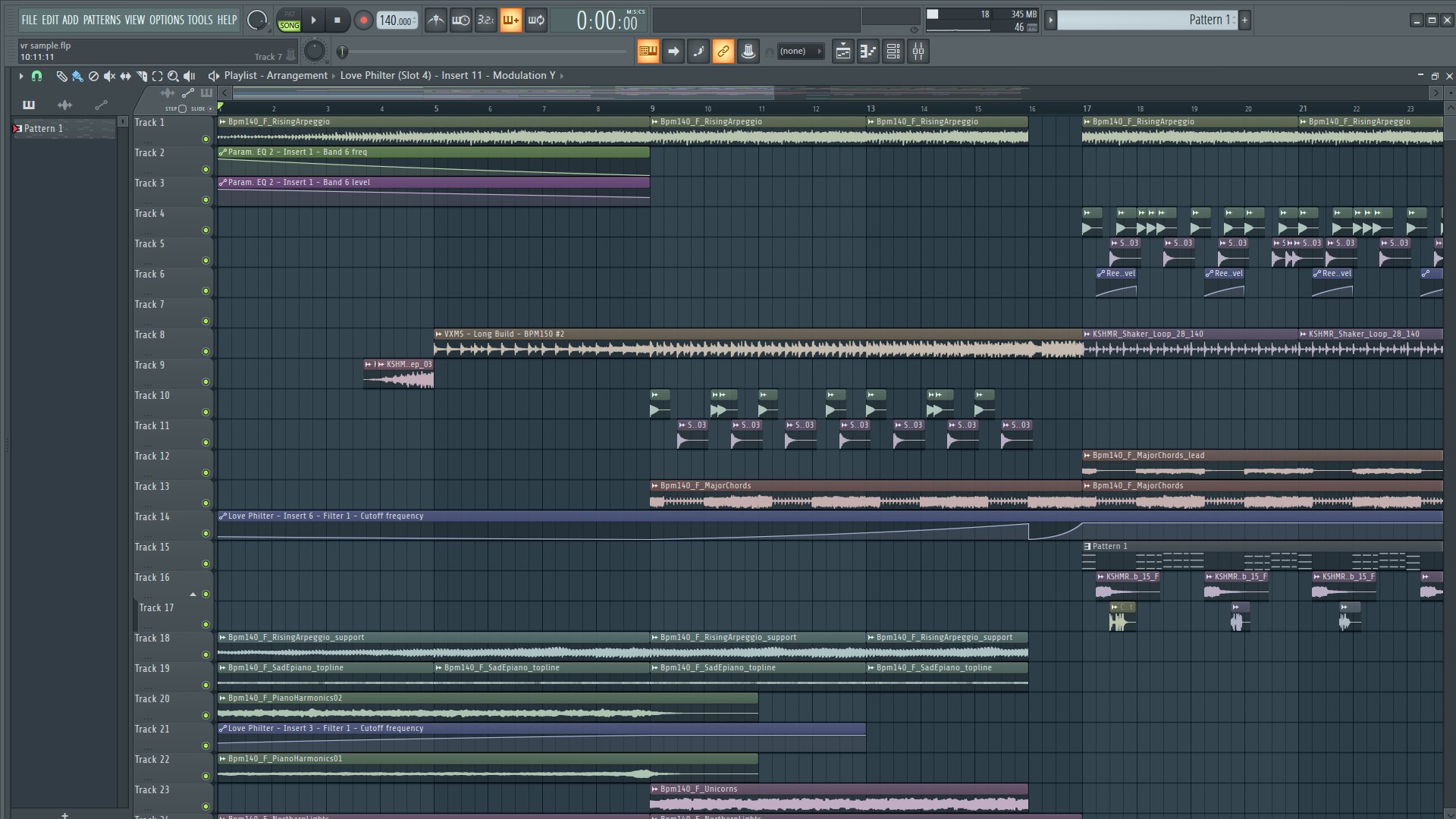Image resolution: width=1456 pixels, height=819 pixels.
Task: Select the Playback speaker tool
Action: (x=189, y=76)
